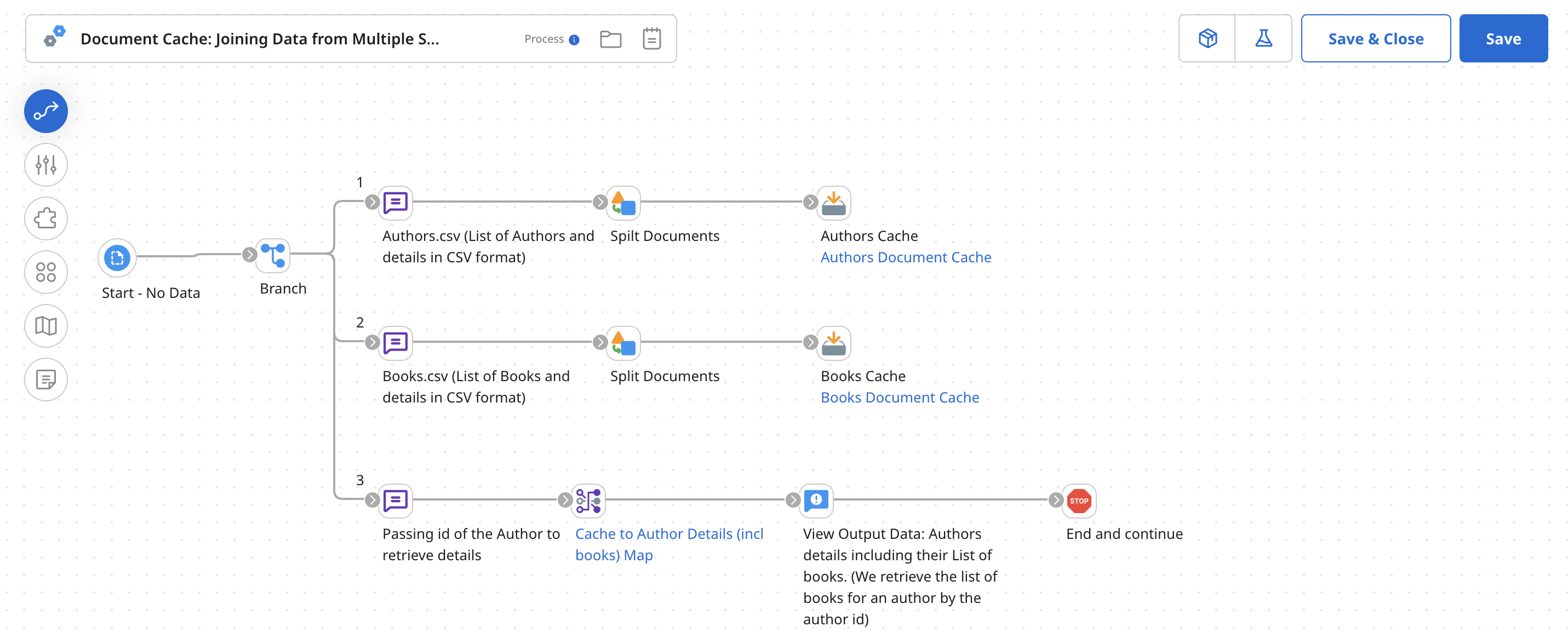Click the packaged component cube icon

1207,38
